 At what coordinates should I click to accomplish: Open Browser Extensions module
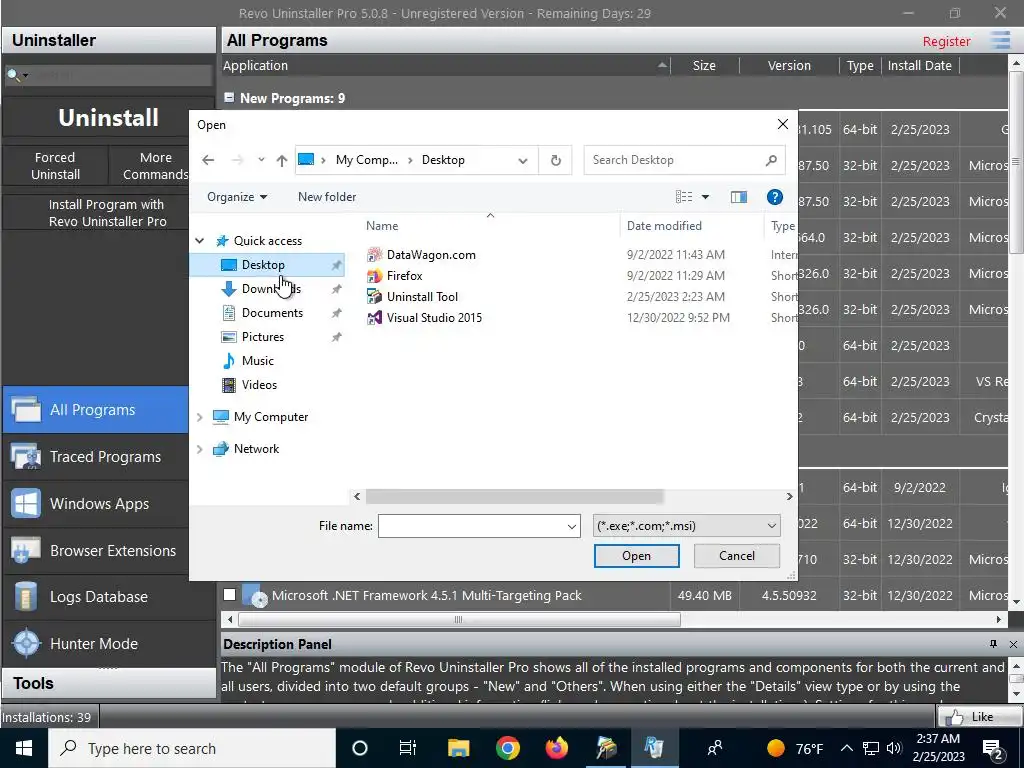pyautogui.click(x=95, y=551)
